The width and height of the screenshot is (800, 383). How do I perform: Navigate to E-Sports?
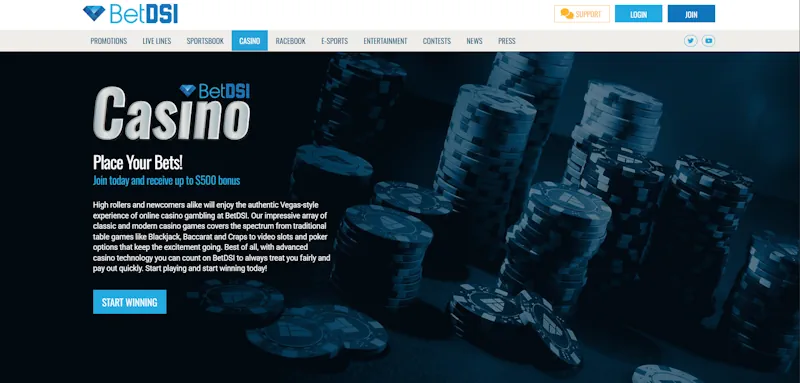[335, 41]
